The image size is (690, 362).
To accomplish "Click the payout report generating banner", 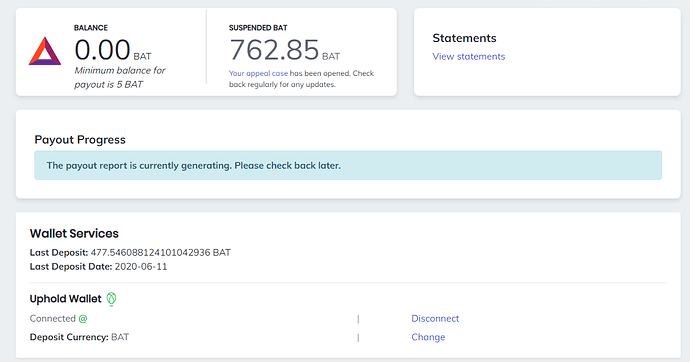I will click(x=348, y=165).
